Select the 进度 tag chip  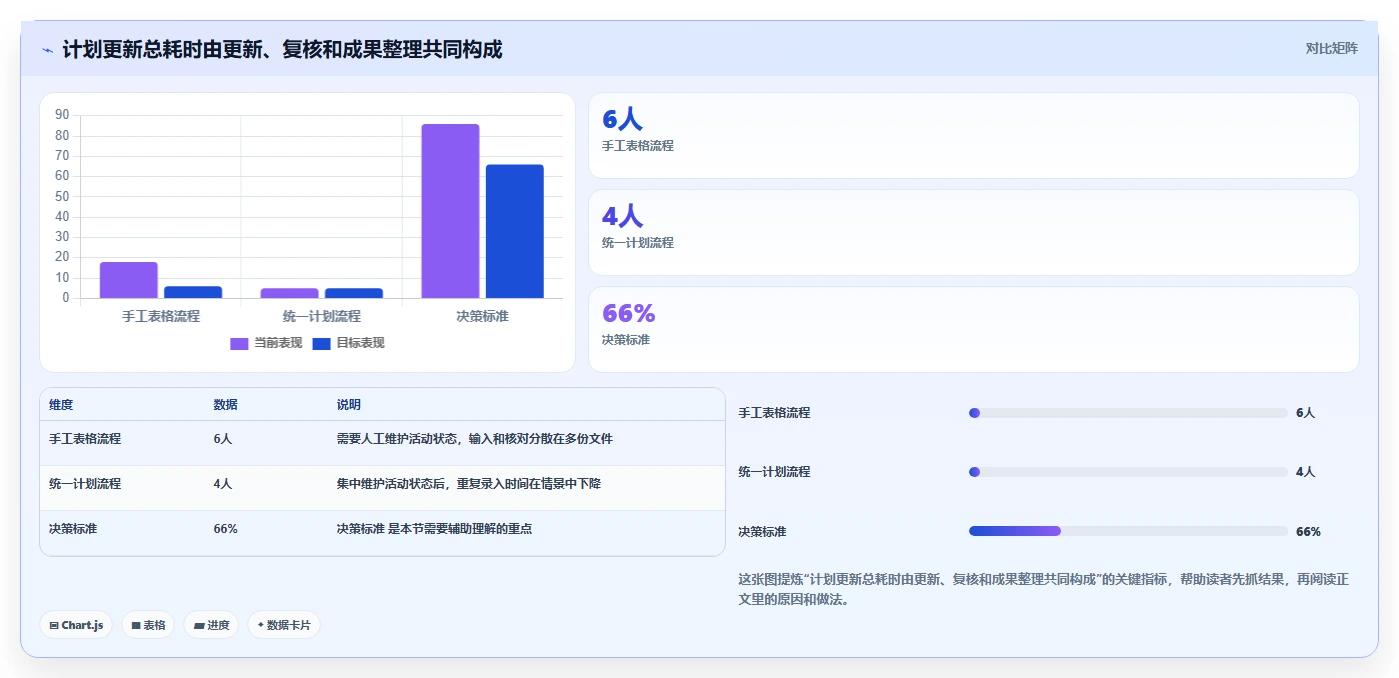[x=211, y=625]
